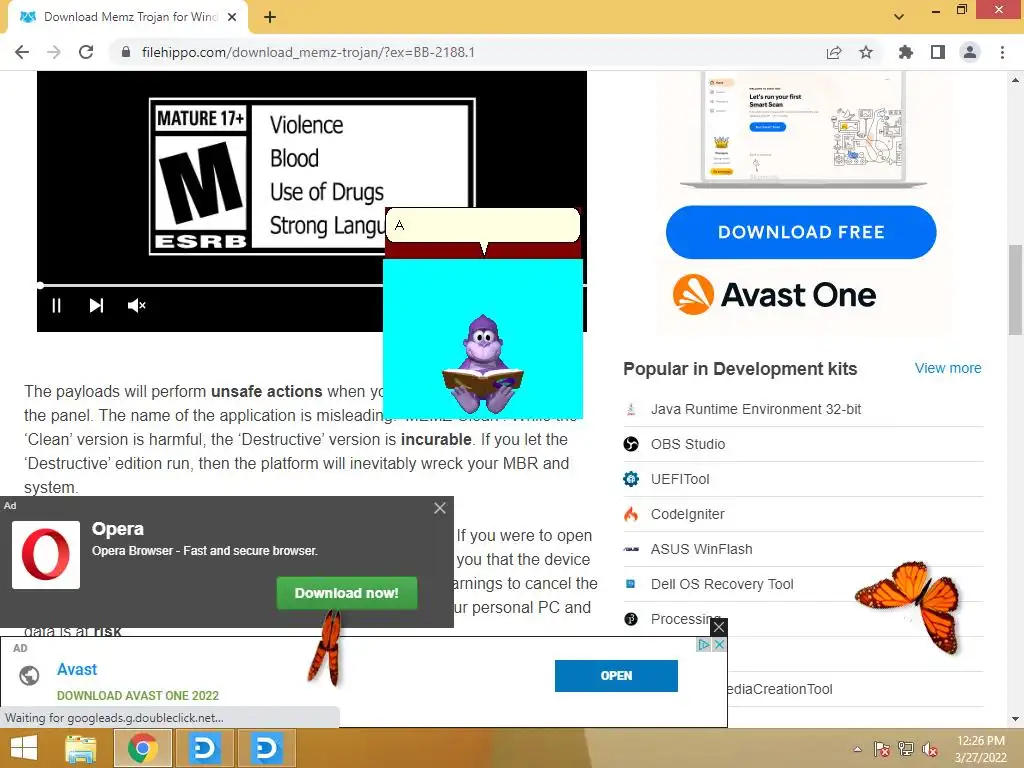
Task: Open the UEFITool link
Action: (680, 479)
